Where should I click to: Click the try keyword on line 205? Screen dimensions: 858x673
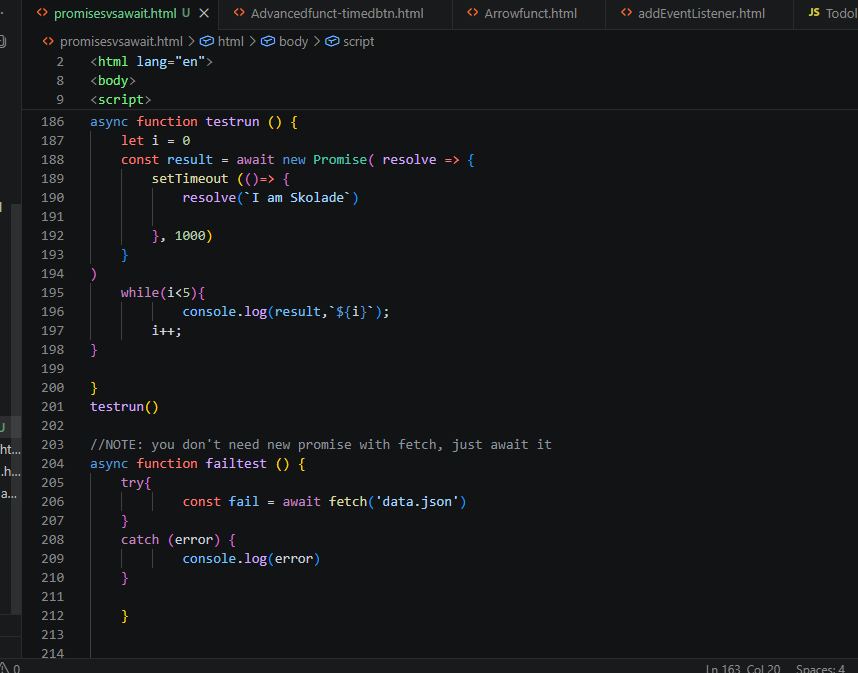(132, 483)
